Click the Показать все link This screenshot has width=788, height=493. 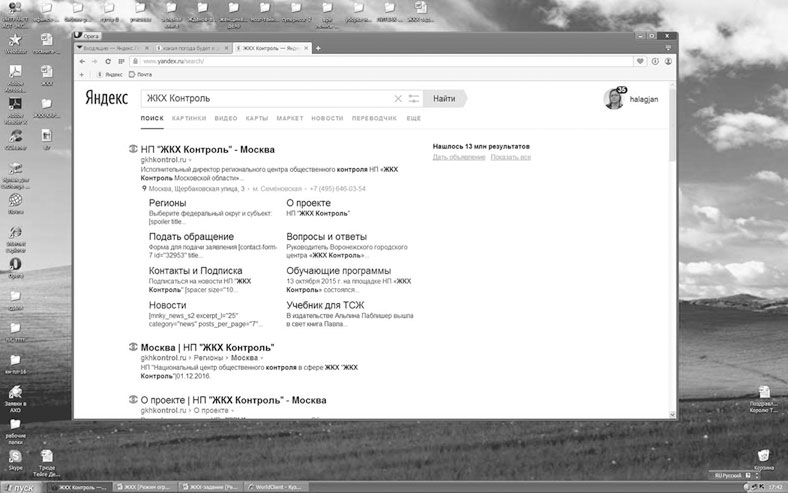coord(511,157)
